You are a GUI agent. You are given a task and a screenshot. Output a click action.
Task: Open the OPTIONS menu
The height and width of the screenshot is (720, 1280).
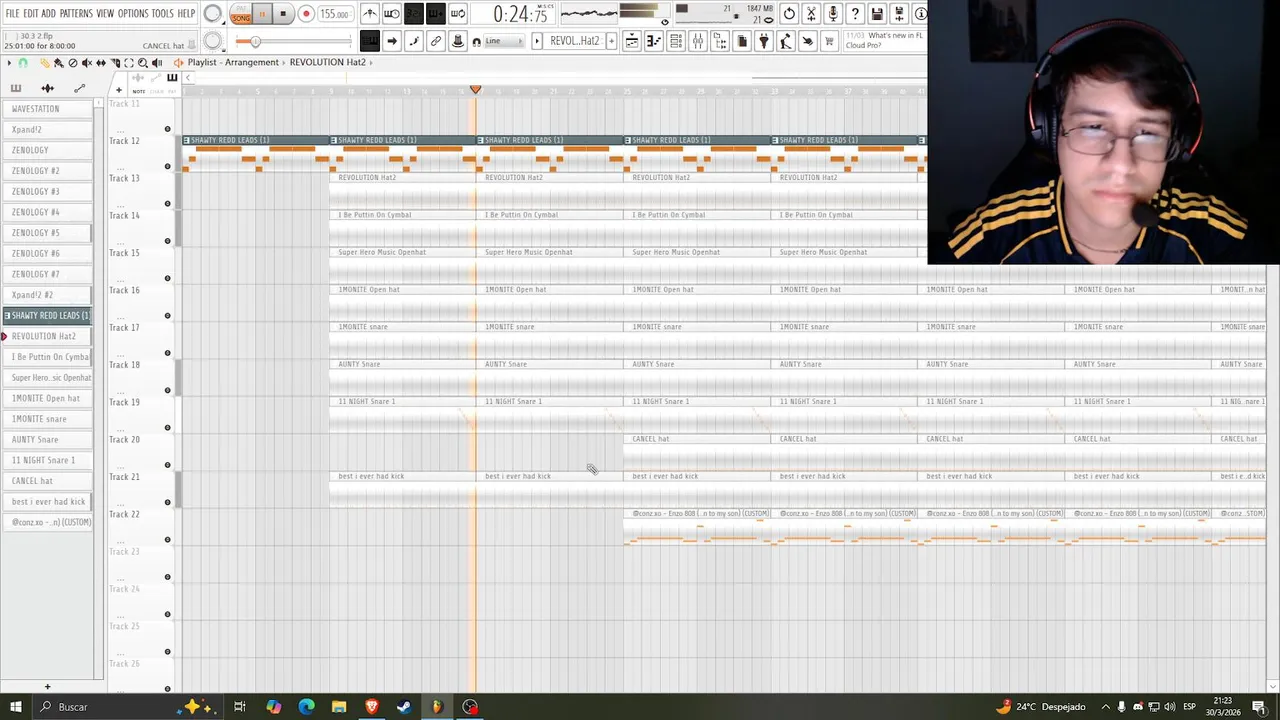click(x=133, y=13)
